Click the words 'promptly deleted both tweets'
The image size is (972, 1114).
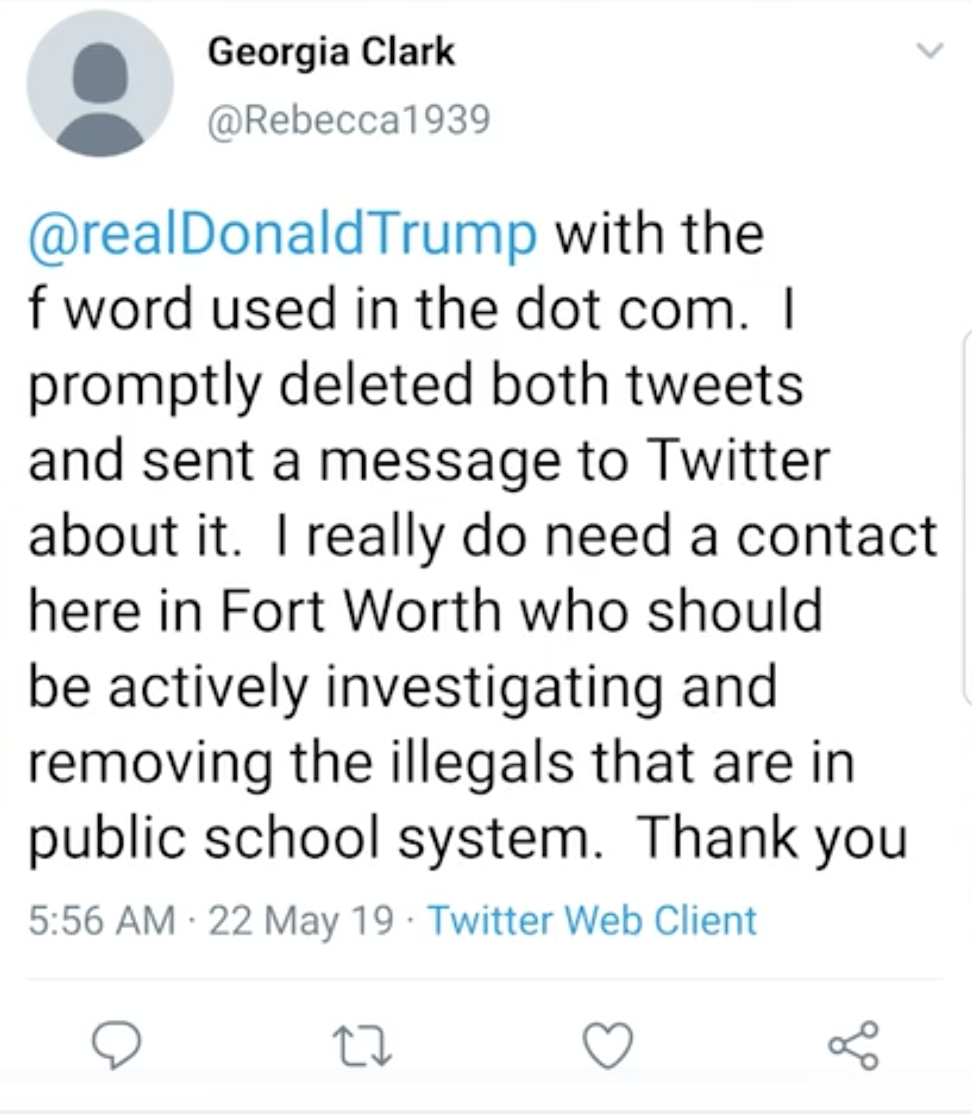(x=415, y=387)
